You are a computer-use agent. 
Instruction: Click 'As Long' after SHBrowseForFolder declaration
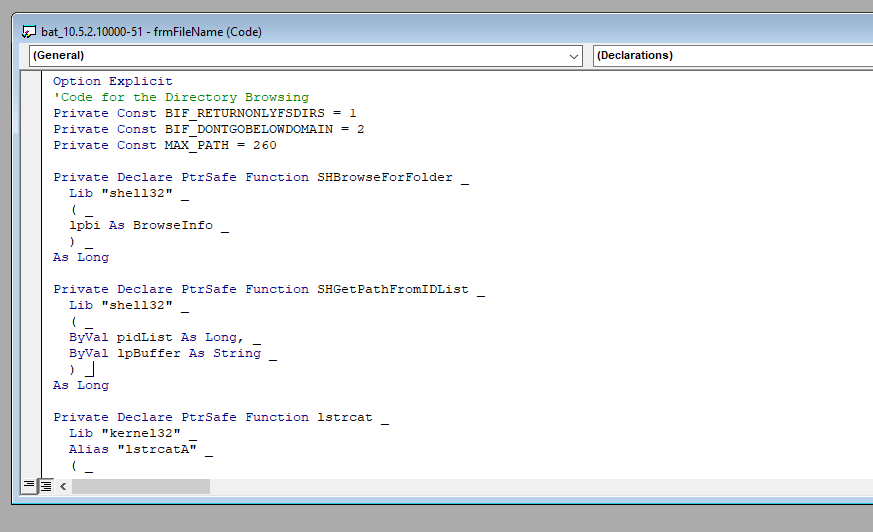(81, 258)
